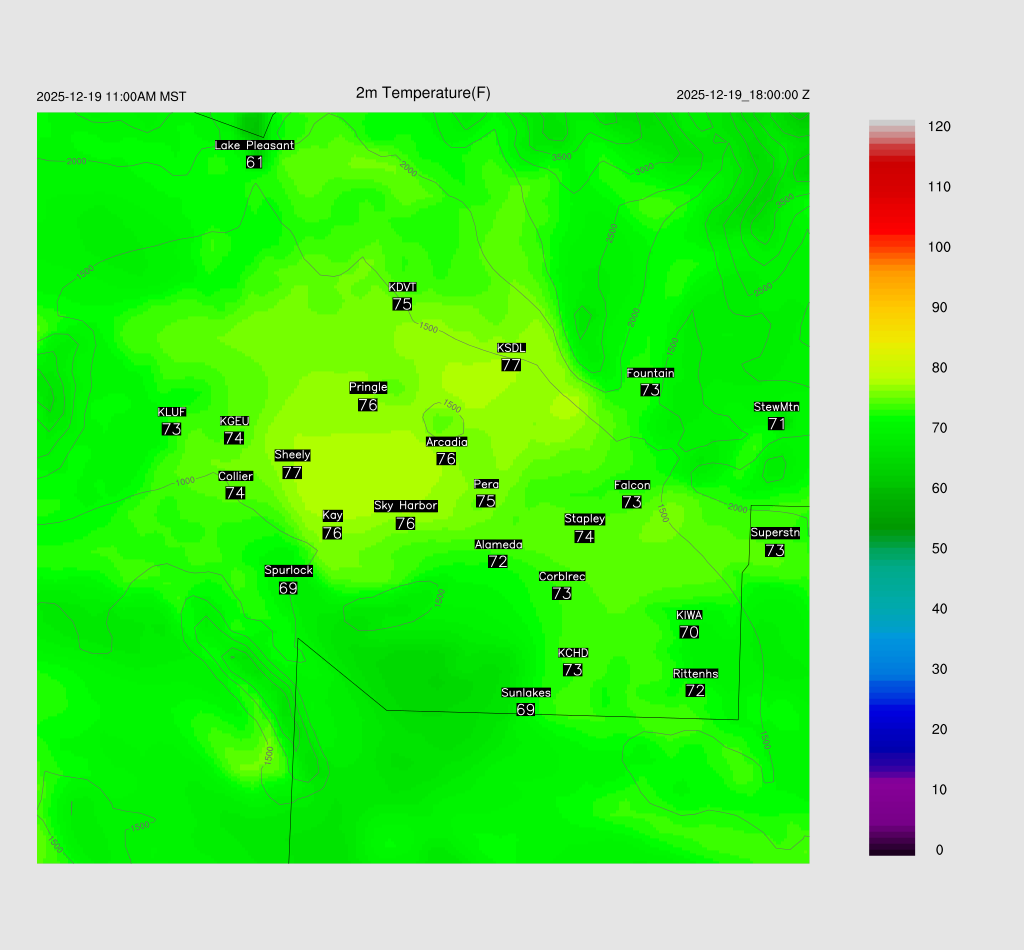Click the Corblrec station label

coord(561,576)
